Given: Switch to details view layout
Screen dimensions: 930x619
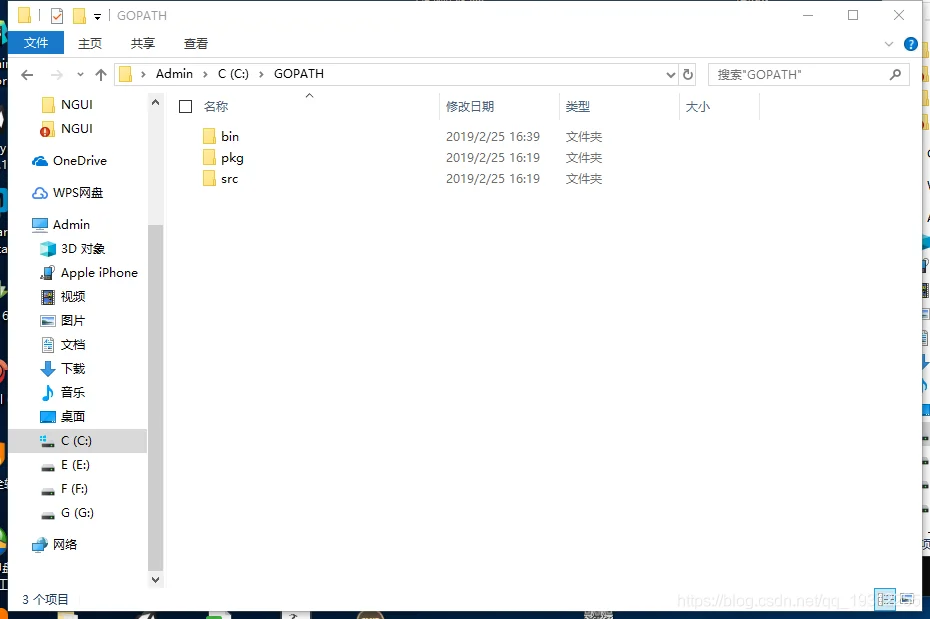Looking at the screenshot, I should 886,599.
